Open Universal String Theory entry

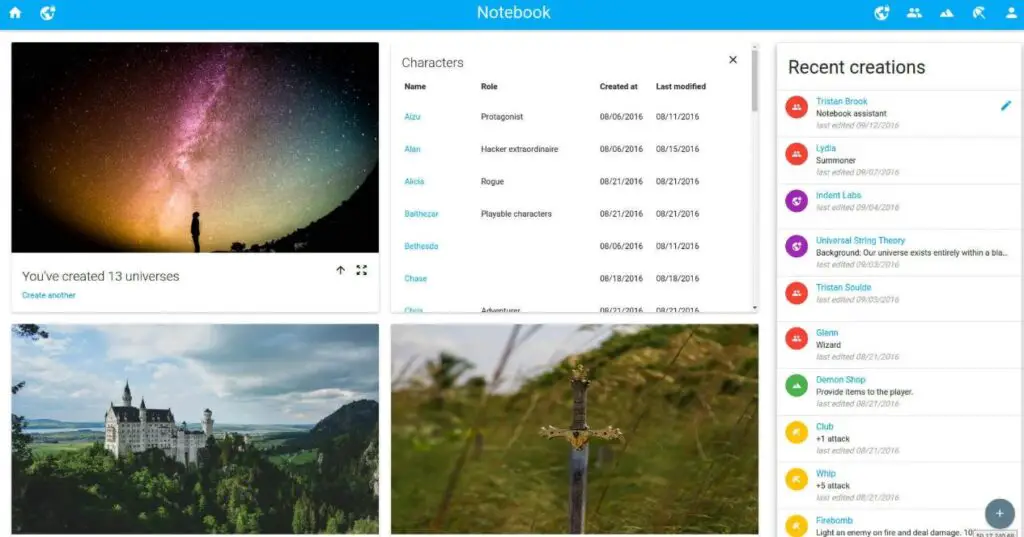pyautogui.click(x=860, y=240)
